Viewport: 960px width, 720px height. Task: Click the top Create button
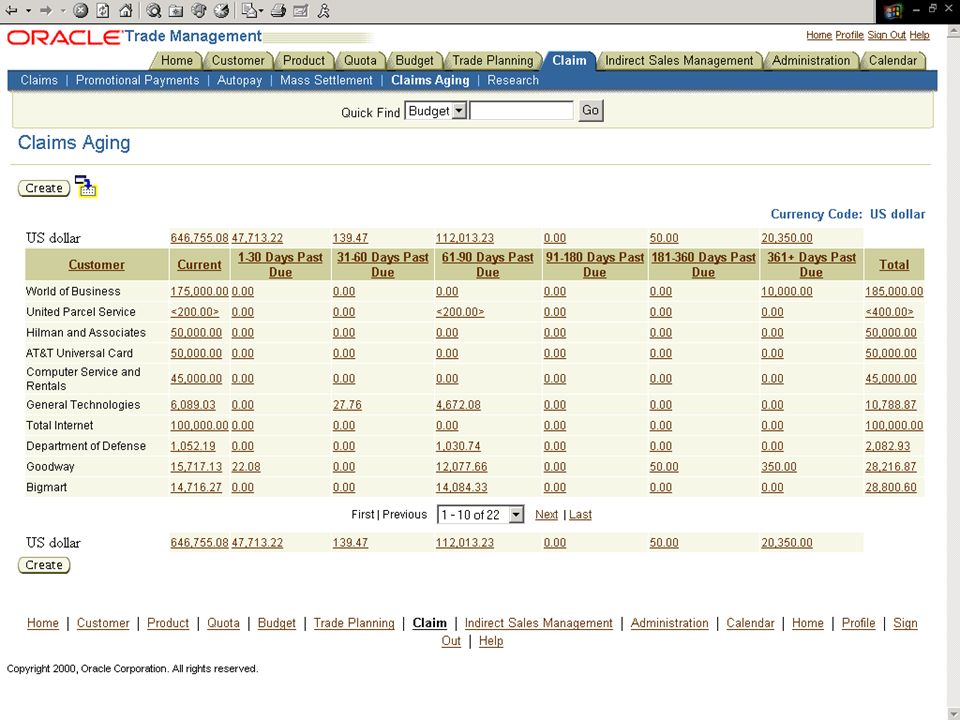click(x=44, y=188)
